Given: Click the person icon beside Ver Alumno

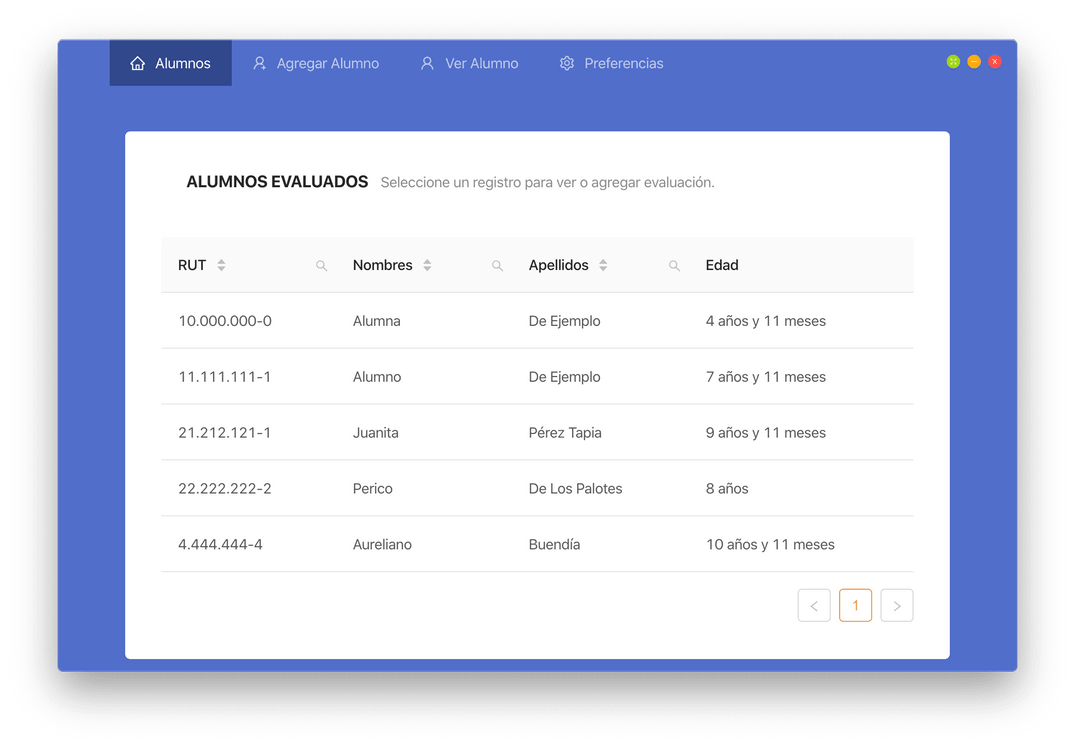Looking at the screenshot, I should coord(425,63).
